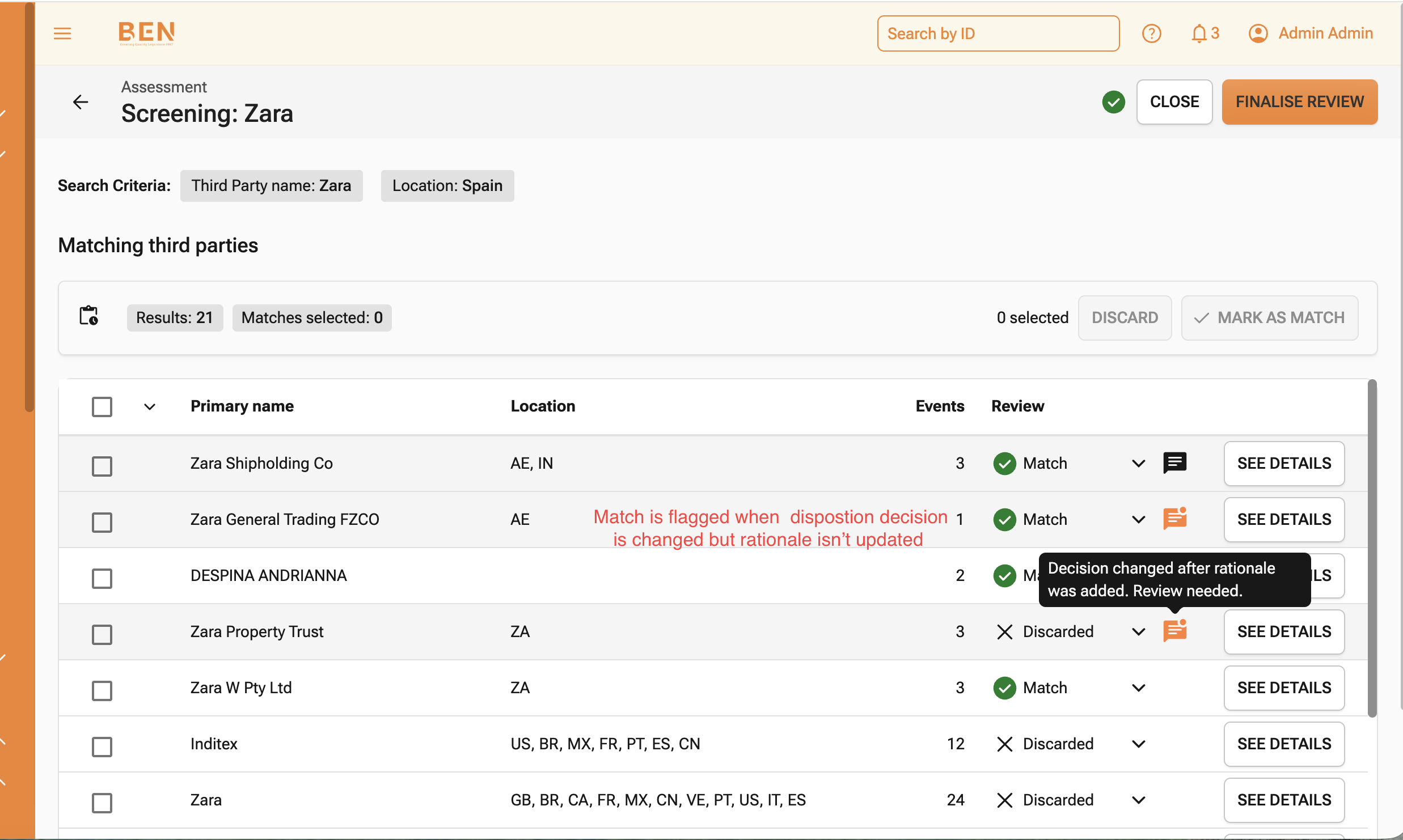Open the hamburger navigation menu
This screenshot has height=840, width=1403.
click(x=62, y=33)
